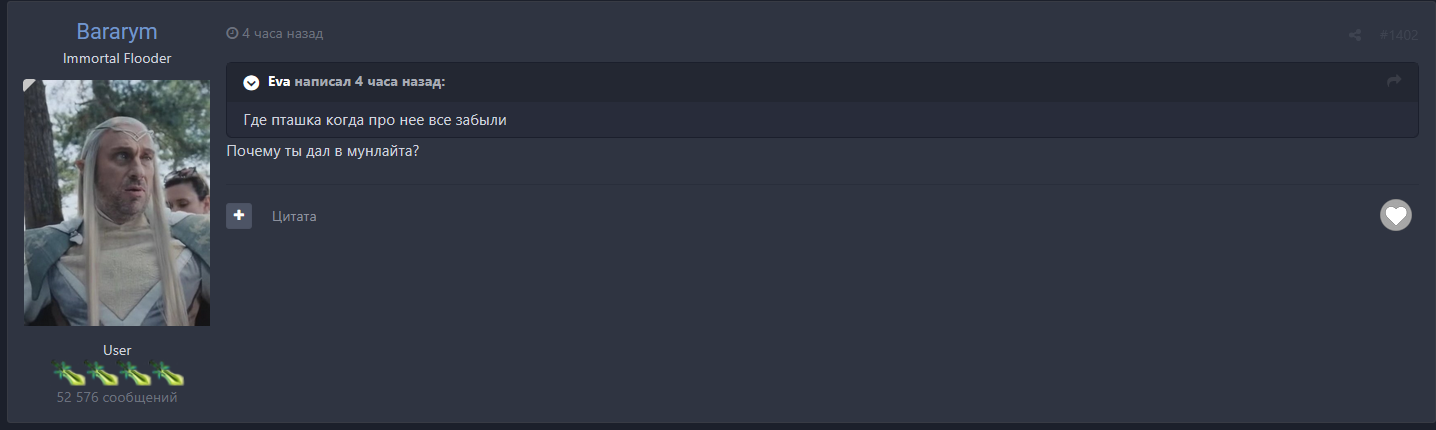
Task: Click "написал 4 часа назад" in quote header
Action: click(370, 81)
